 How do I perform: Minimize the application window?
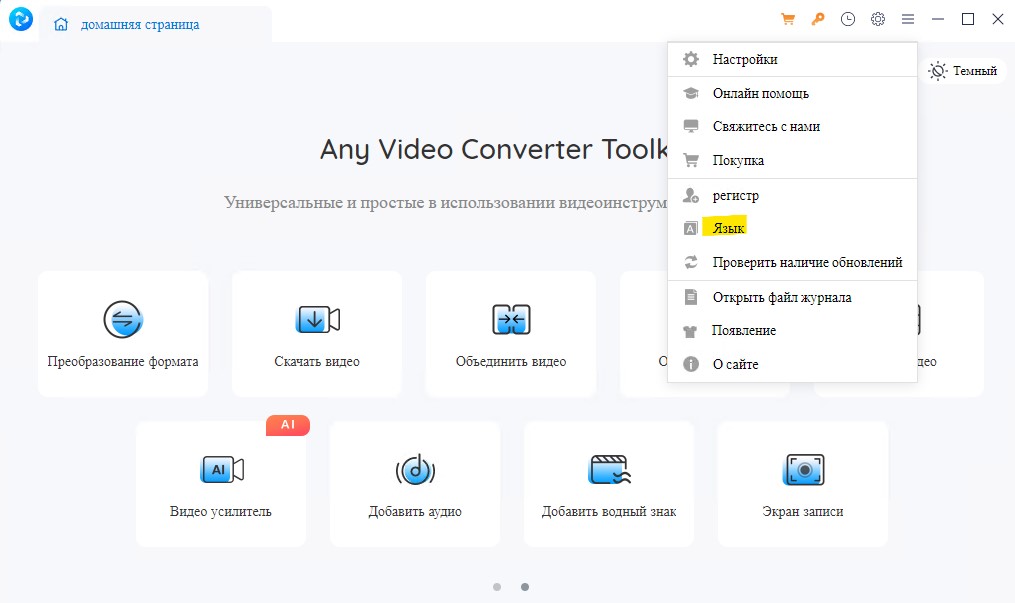point(938,19)
